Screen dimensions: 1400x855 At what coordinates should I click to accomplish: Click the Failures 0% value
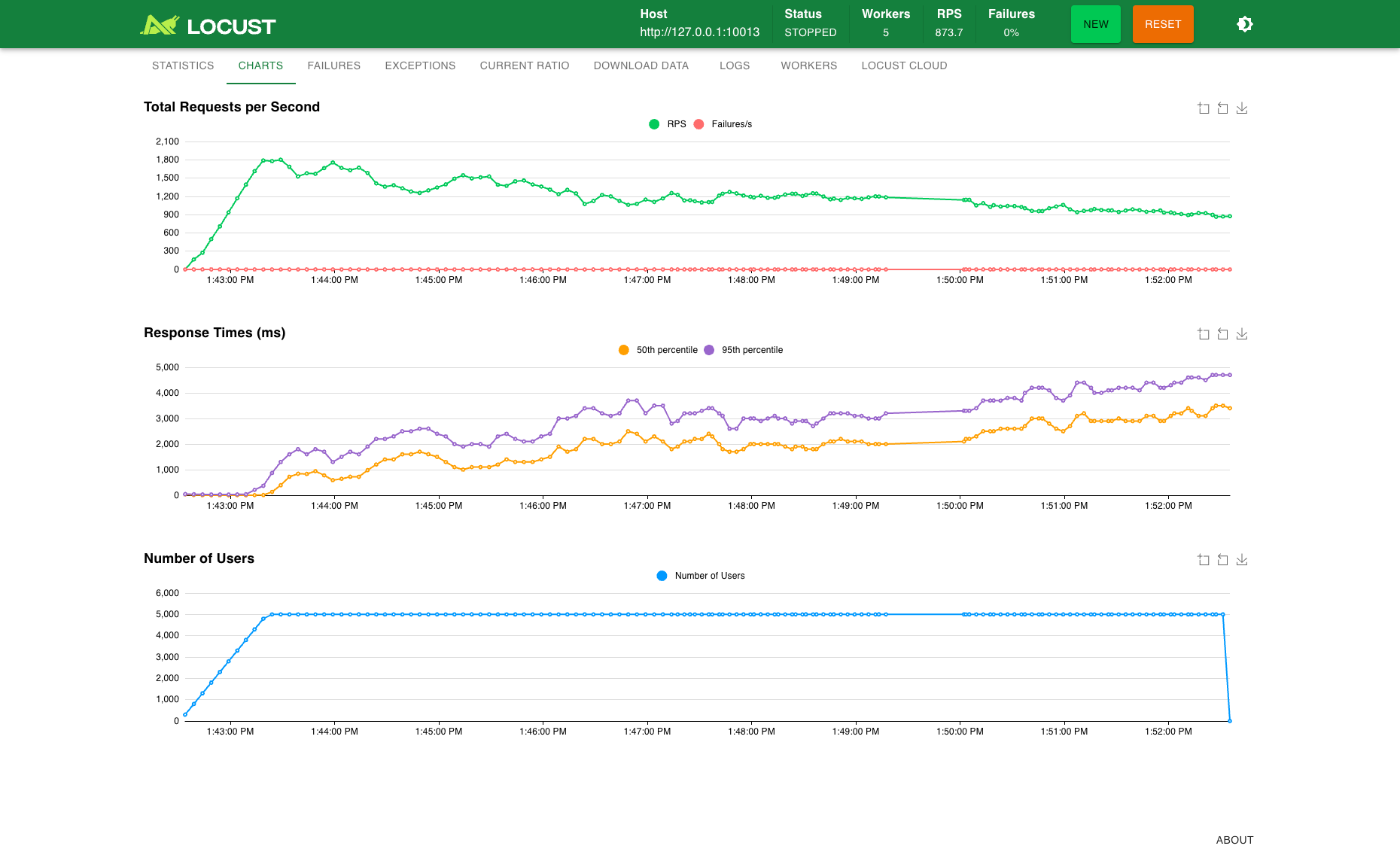[x=1012, y=32]
